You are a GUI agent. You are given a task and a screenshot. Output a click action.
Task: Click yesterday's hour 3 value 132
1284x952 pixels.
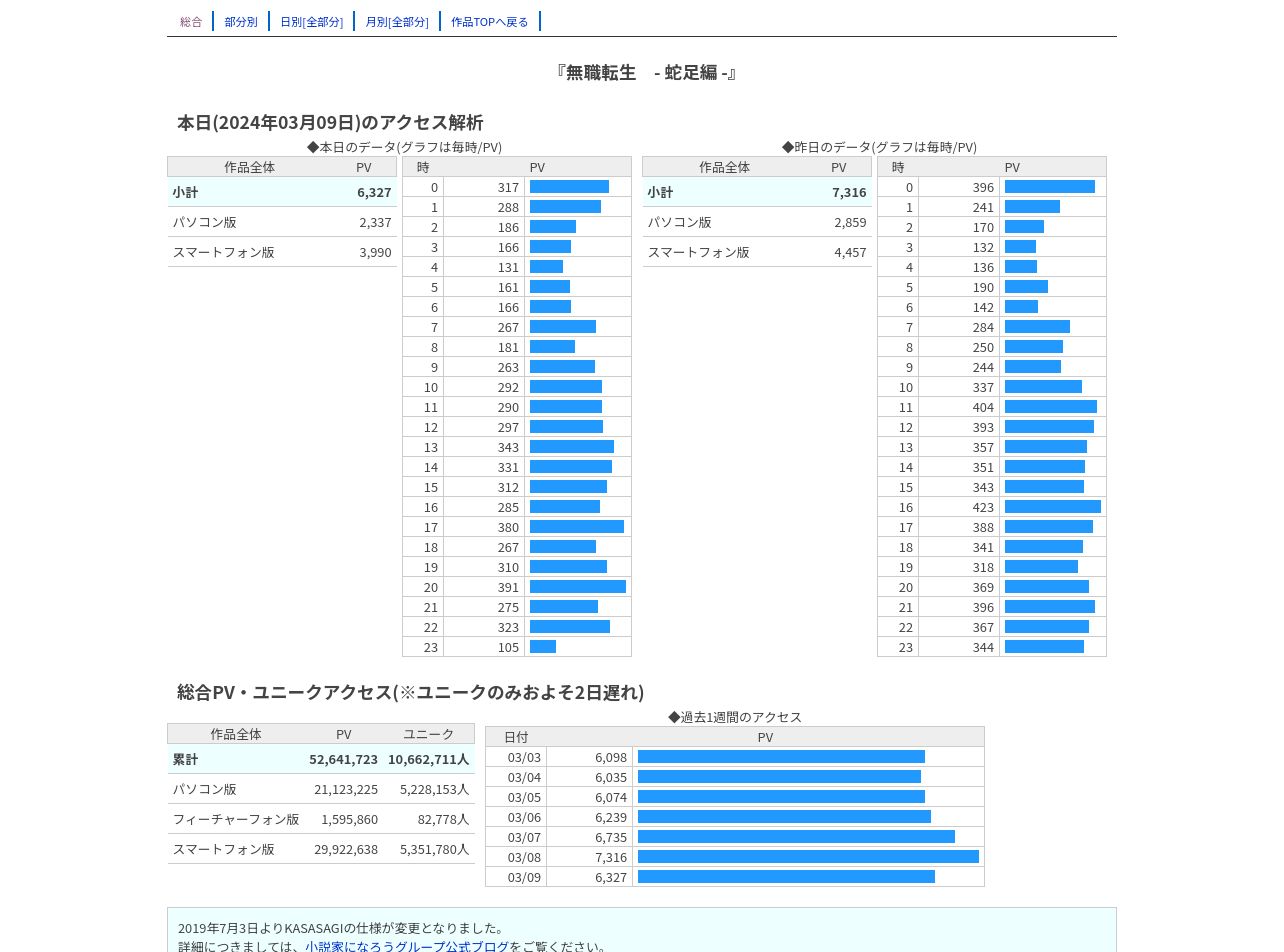[x=983, y=247]
